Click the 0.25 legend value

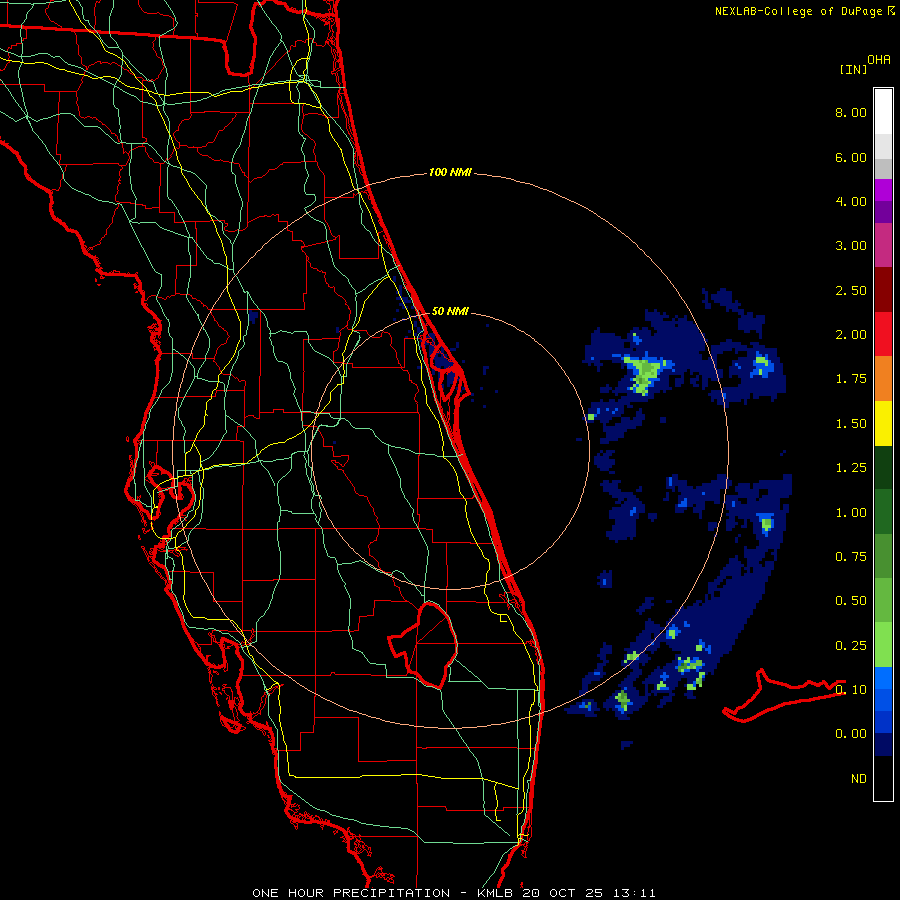tap(851, 646)
